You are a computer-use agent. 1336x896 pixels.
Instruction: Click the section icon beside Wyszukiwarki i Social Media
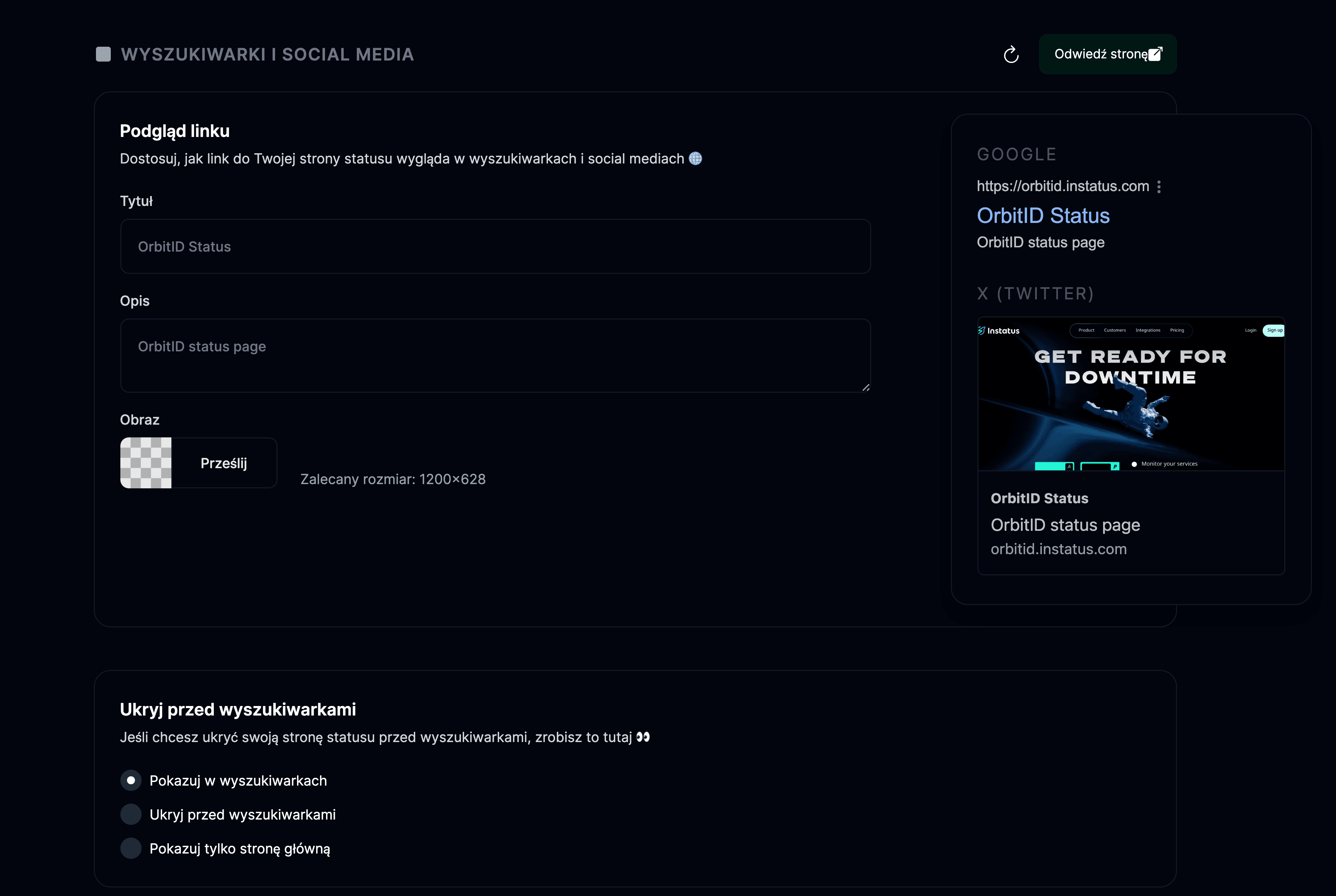(x=103, y=54)
